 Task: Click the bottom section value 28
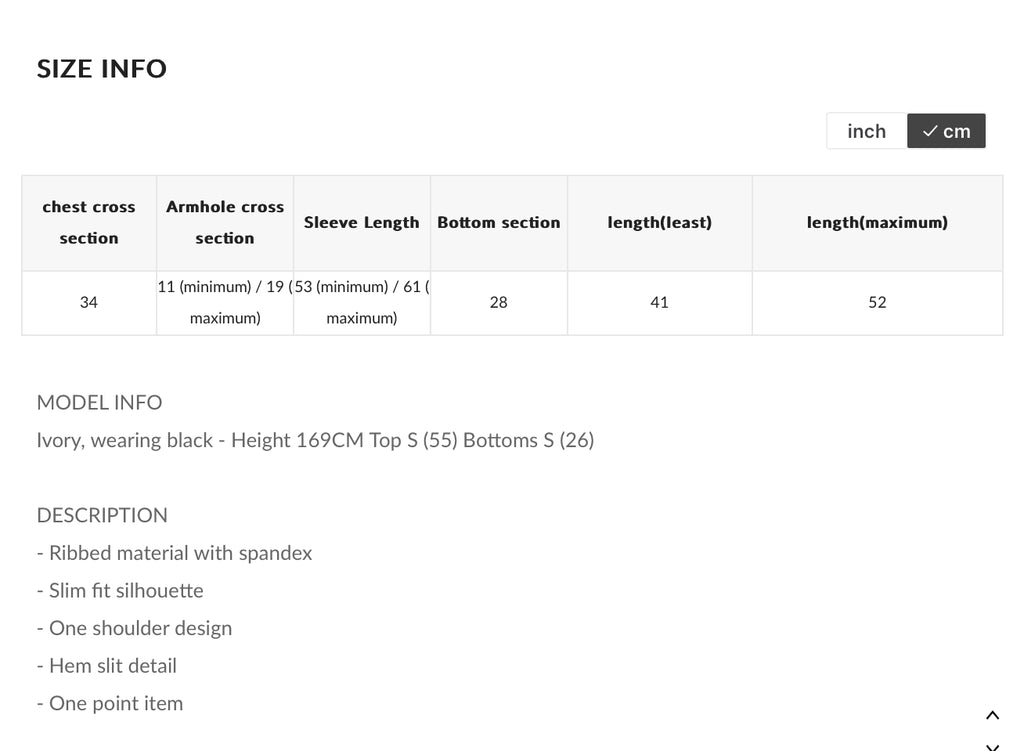click(x=499, y=303)
